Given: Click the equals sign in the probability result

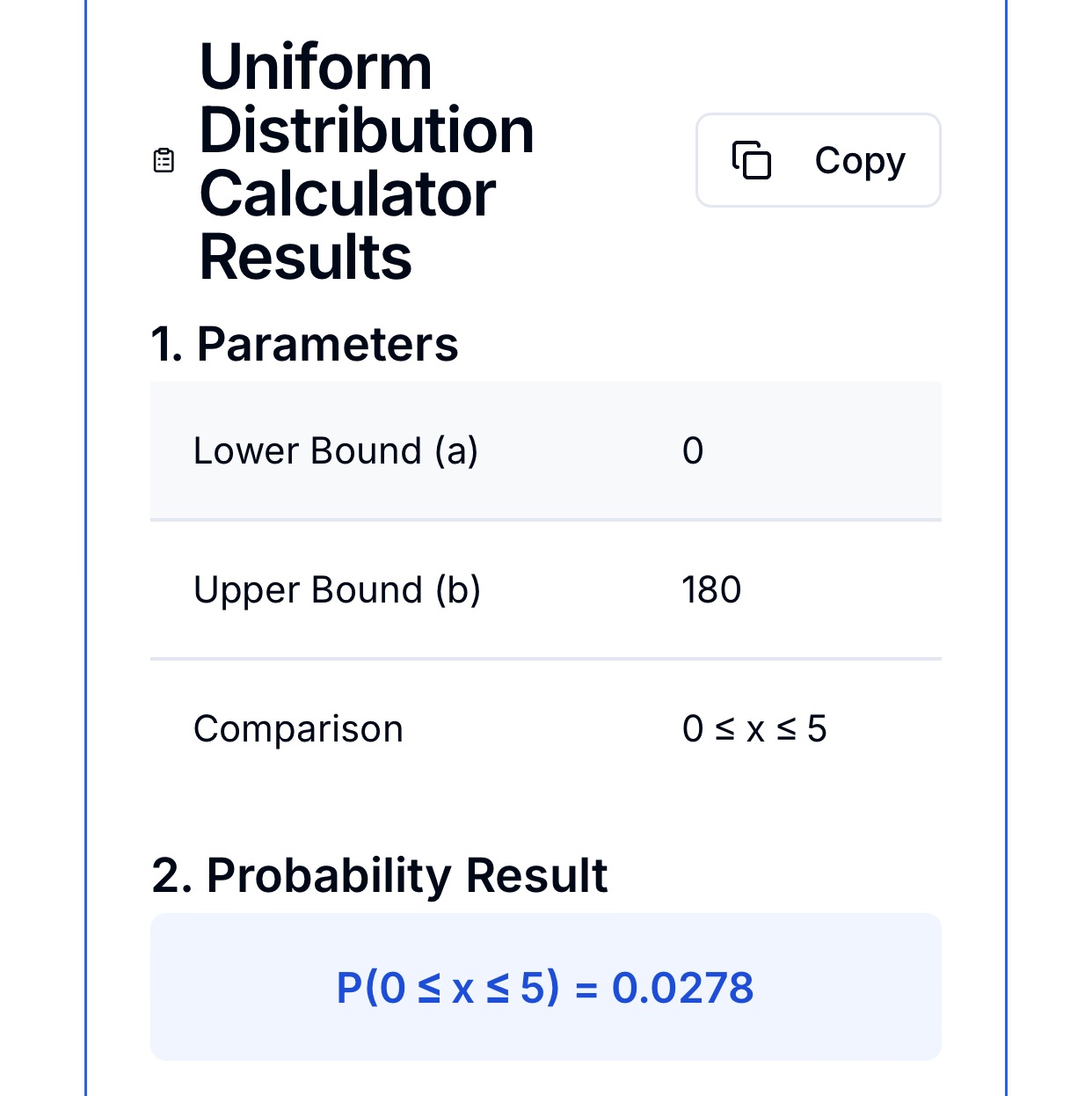Looking at the screenshot, I should tap(586, 990).
